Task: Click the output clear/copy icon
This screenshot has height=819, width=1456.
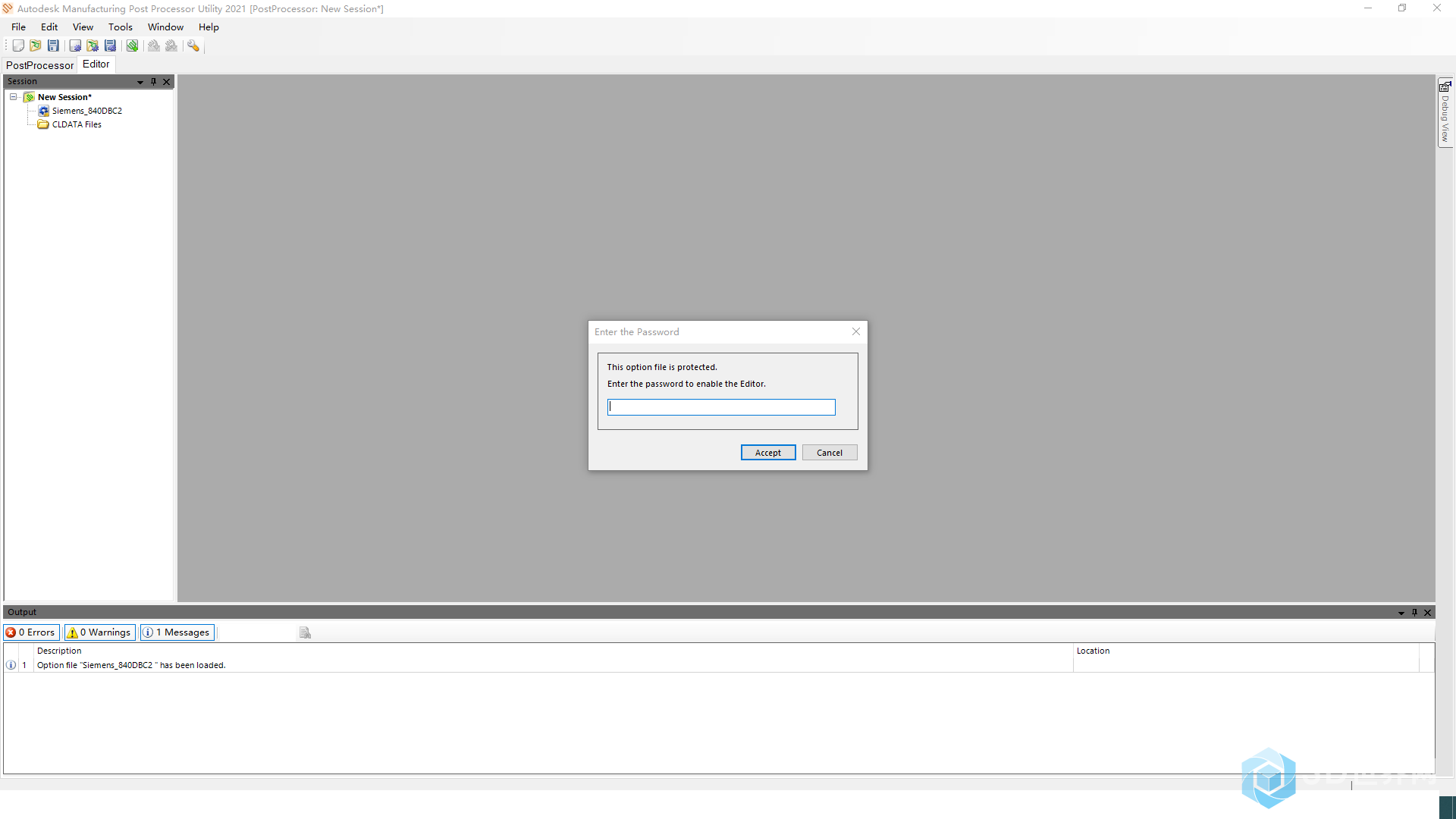Action: click(x=305, y=632)
